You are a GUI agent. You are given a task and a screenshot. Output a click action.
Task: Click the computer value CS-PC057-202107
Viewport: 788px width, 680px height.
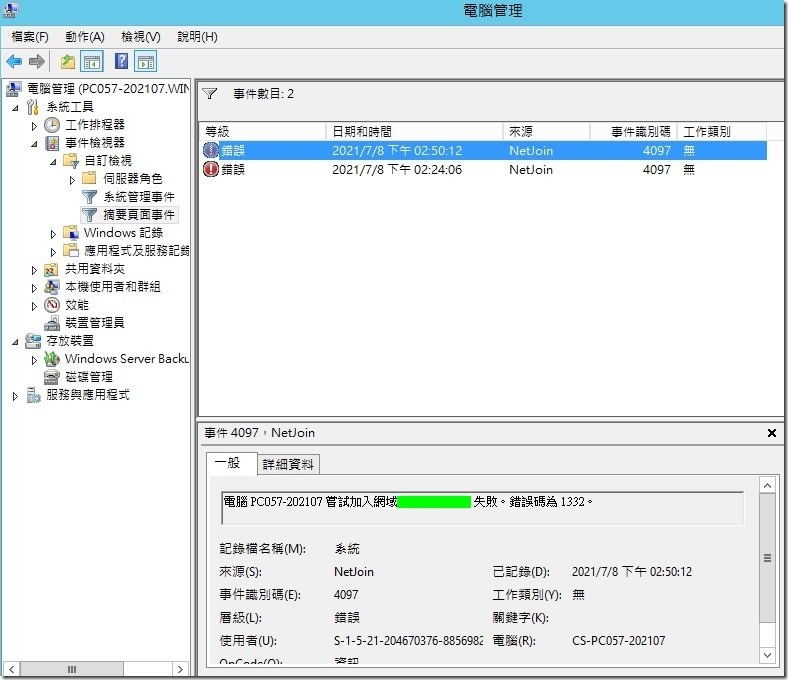coord(619,641)
